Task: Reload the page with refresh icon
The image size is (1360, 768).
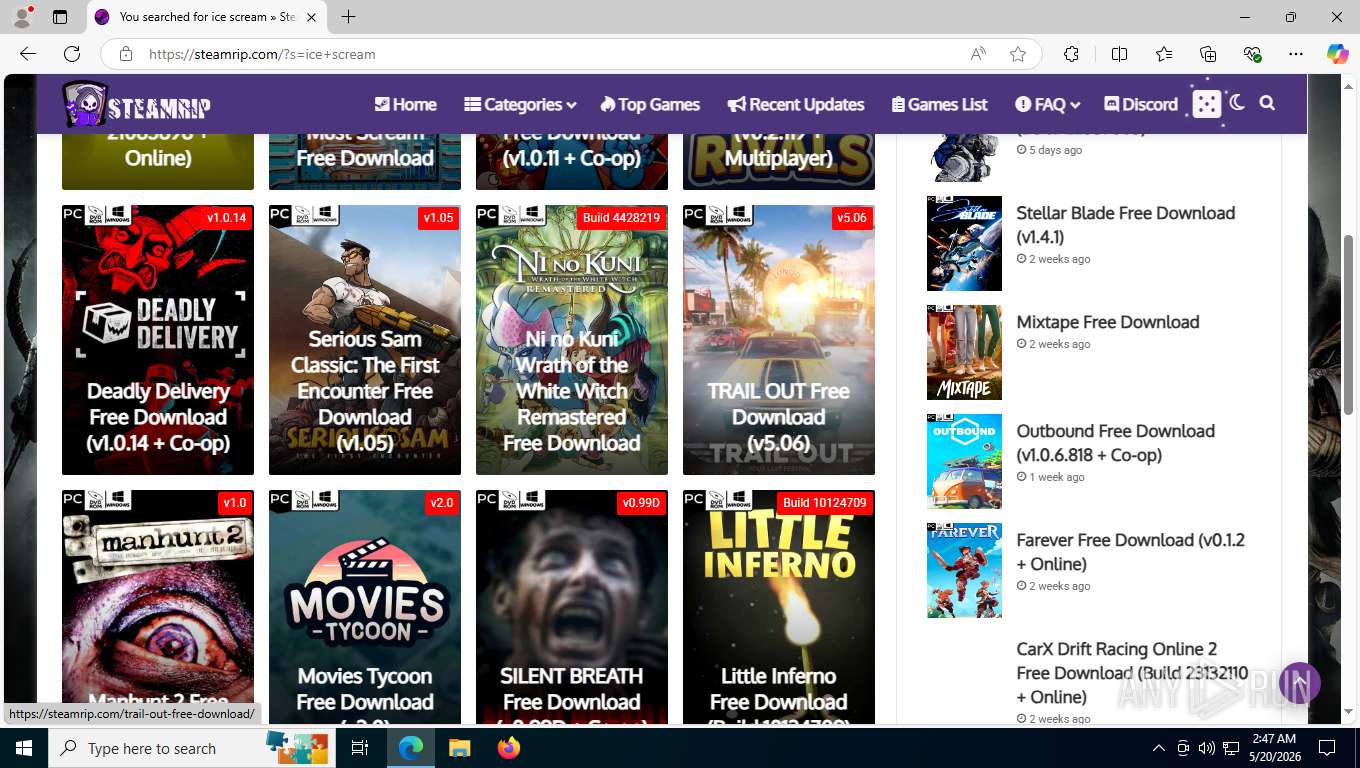Action: click(x=72, y=54)
